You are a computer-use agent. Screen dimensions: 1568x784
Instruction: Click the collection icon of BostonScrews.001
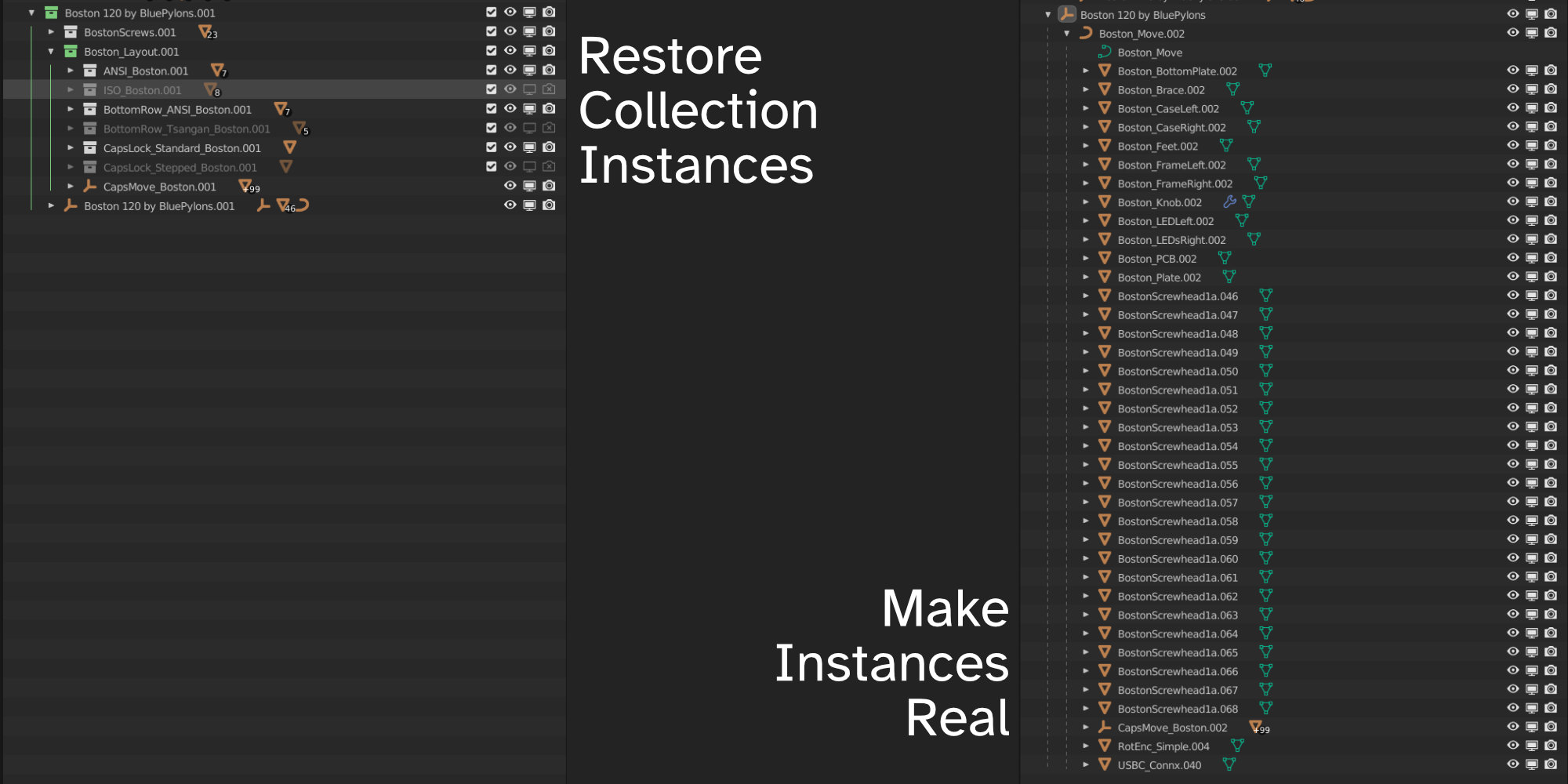point(69,32)
